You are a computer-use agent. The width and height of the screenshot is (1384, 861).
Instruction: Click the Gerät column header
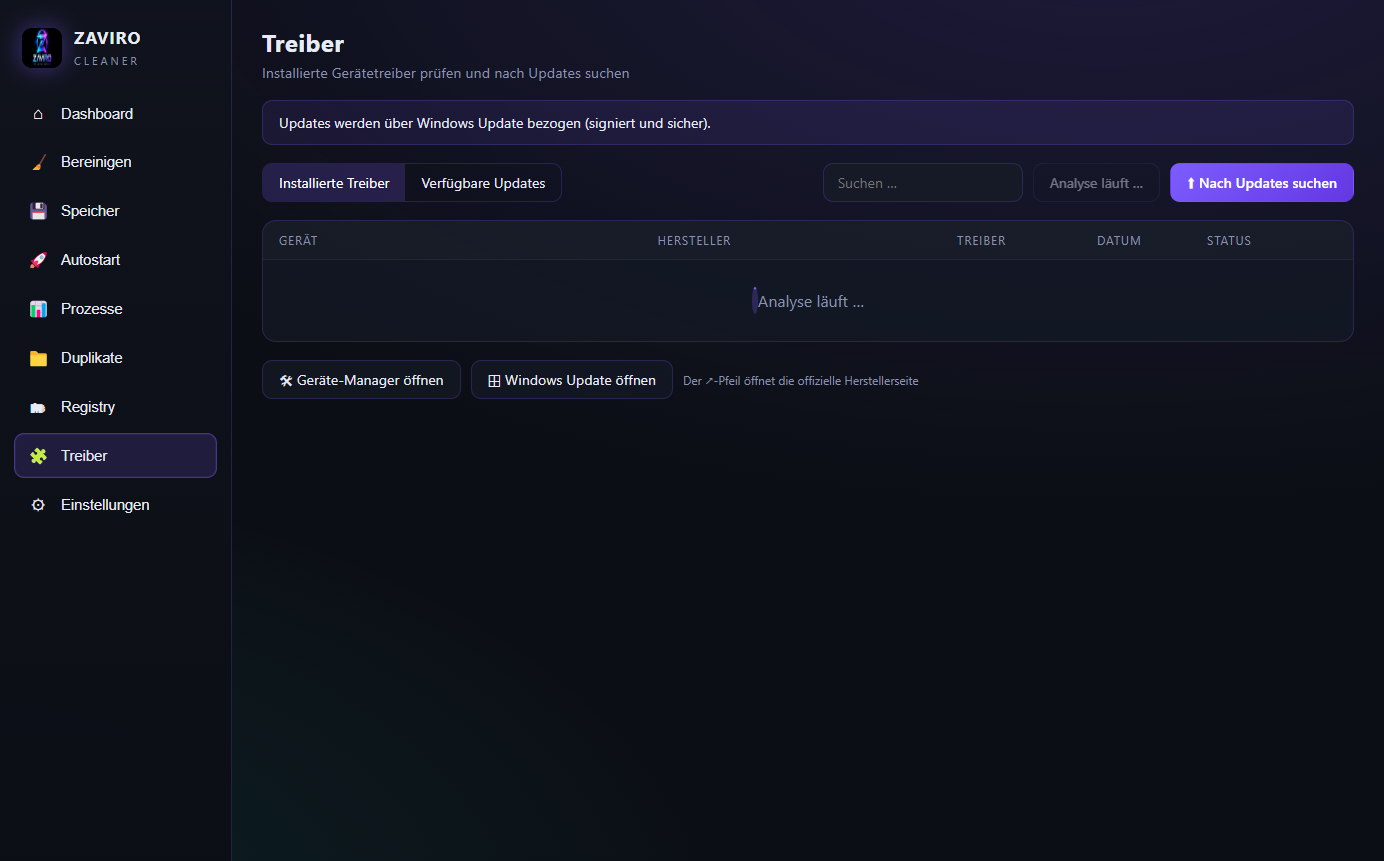click(298, 241)
